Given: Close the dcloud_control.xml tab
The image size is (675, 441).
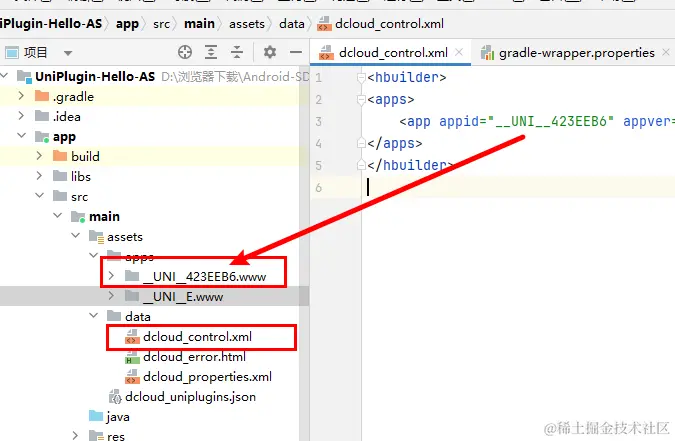Looking at the screenshot, I should click(x=459, y=53).
